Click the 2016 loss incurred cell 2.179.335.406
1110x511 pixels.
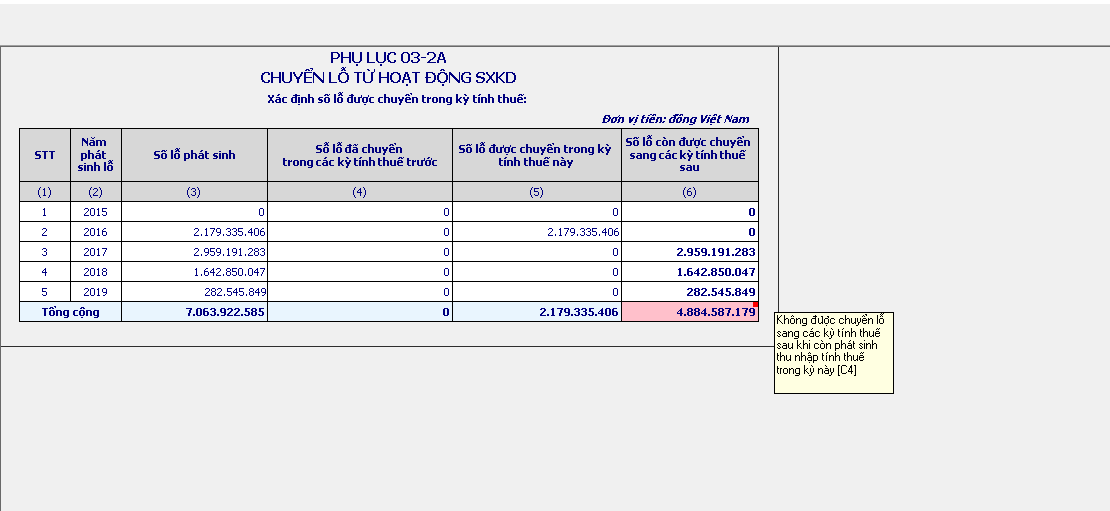(194, 232)
